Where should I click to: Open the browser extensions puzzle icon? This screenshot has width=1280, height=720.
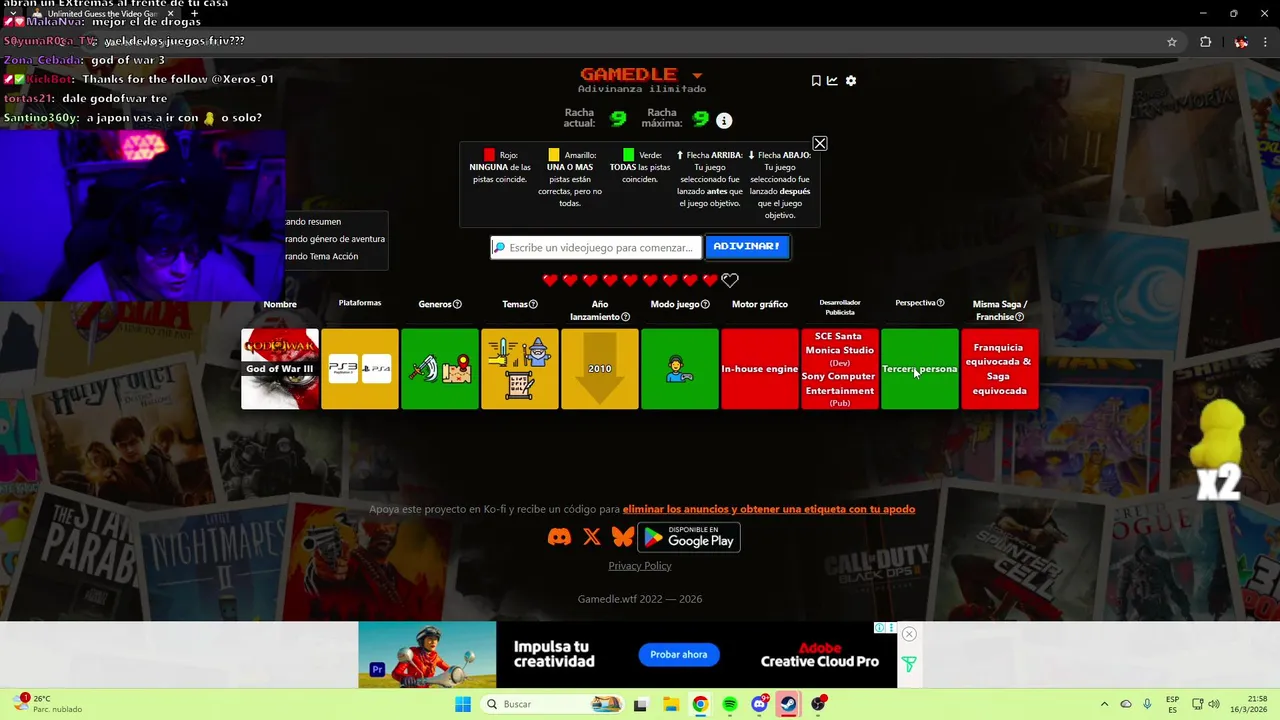[x=1205, y=42]
